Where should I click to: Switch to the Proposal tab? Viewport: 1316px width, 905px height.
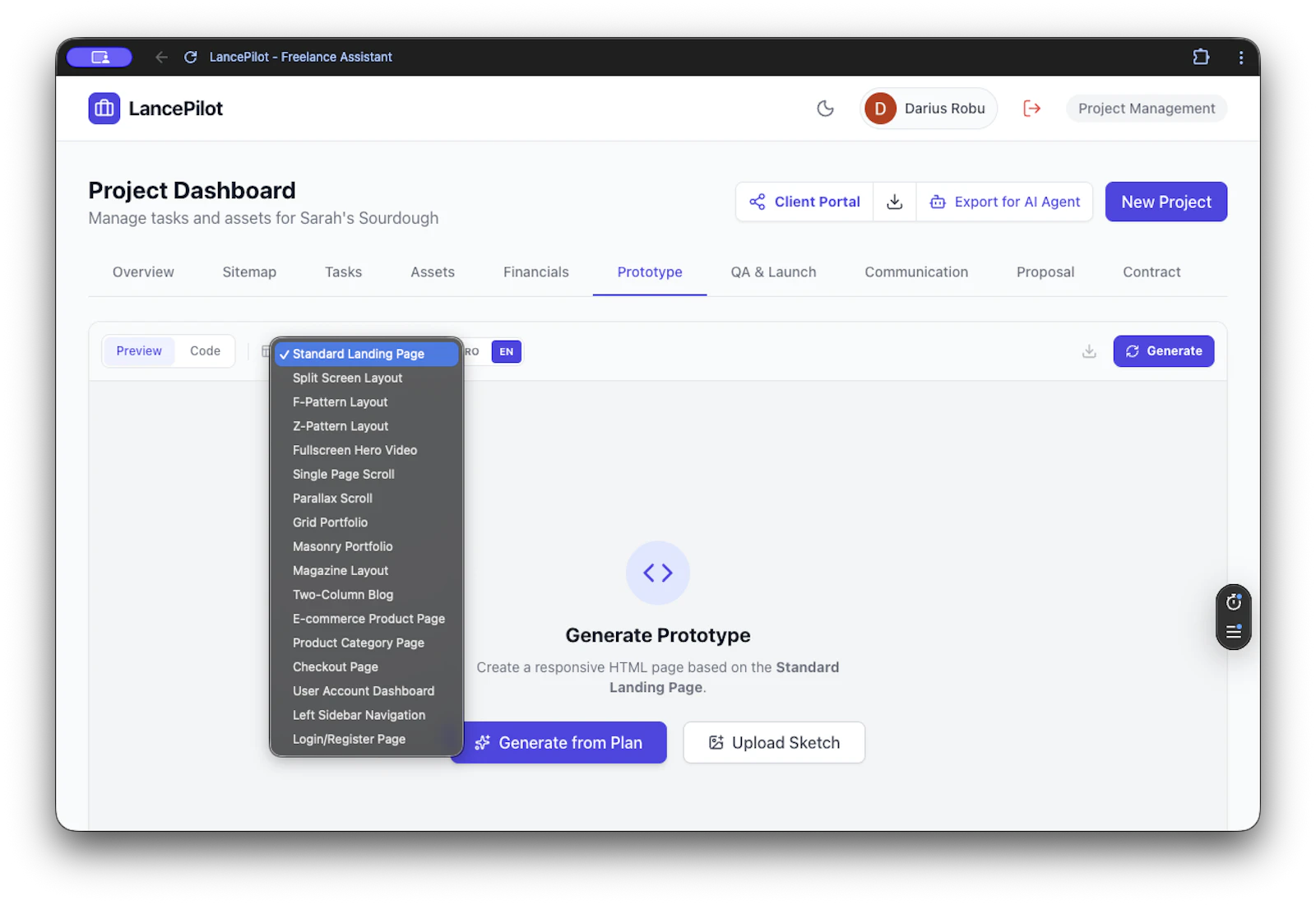point(1045,272)
